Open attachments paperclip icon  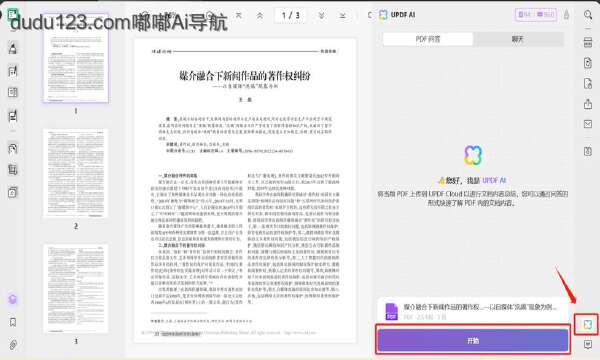point(13,345)
